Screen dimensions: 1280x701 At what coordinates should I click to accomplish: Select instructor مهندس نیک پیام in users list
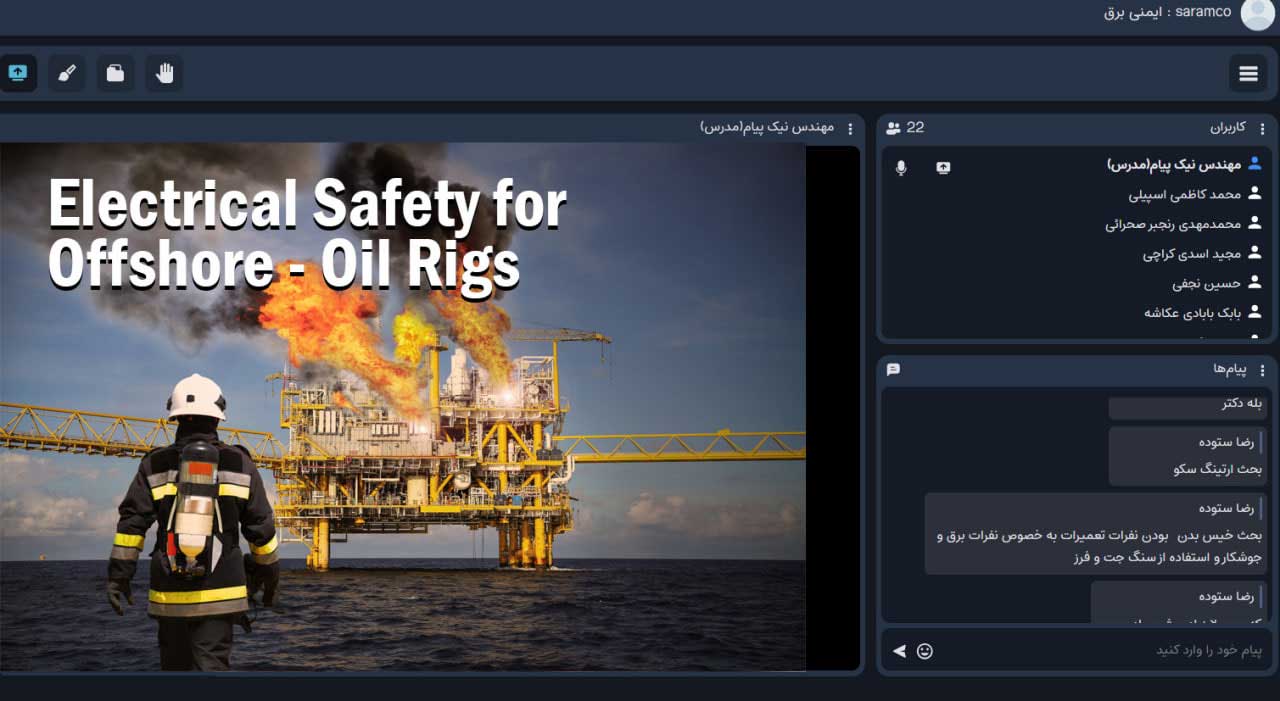click(1174, 165)
